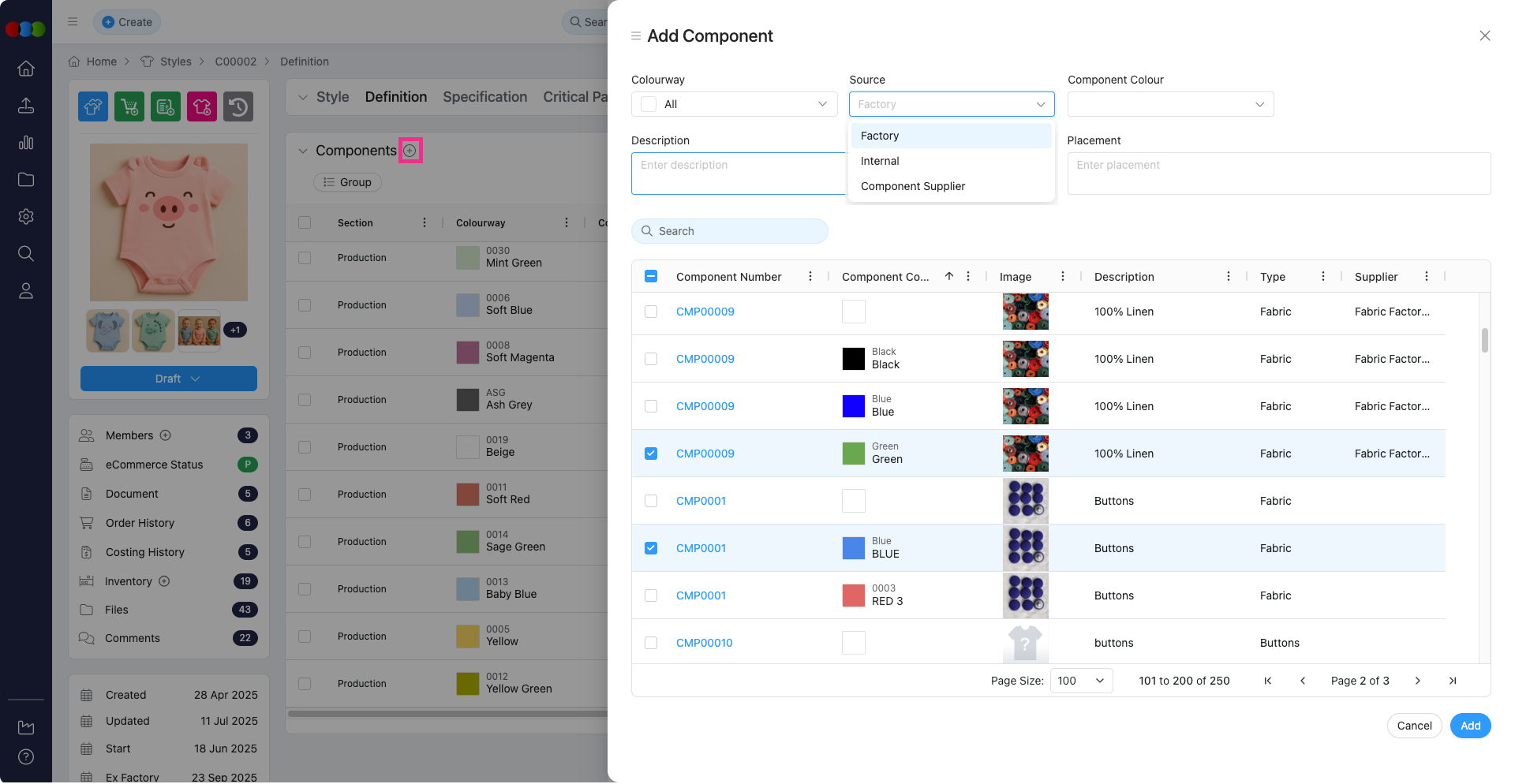Open the analytics bar chart sidebar icon
The width and height of the screenshot is (1515, 784).
pyautogui.click(x=26, y=143)
